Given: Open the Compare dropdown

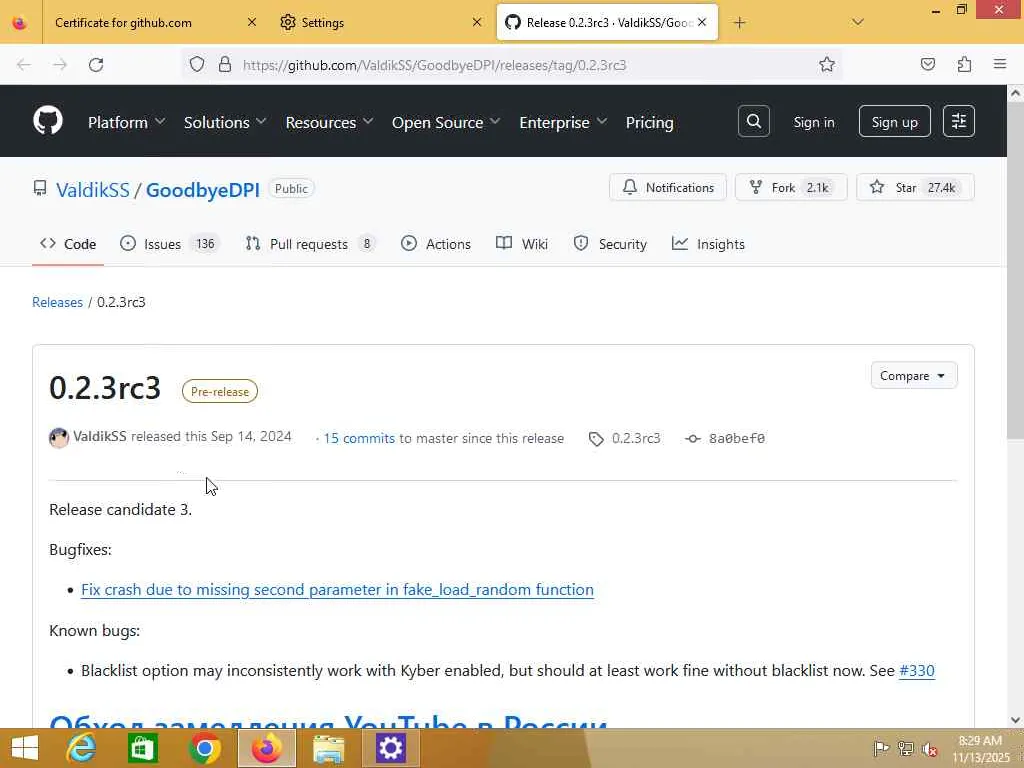Looking at the screenshot, I should pyautogui.click(x=914, y=376).
